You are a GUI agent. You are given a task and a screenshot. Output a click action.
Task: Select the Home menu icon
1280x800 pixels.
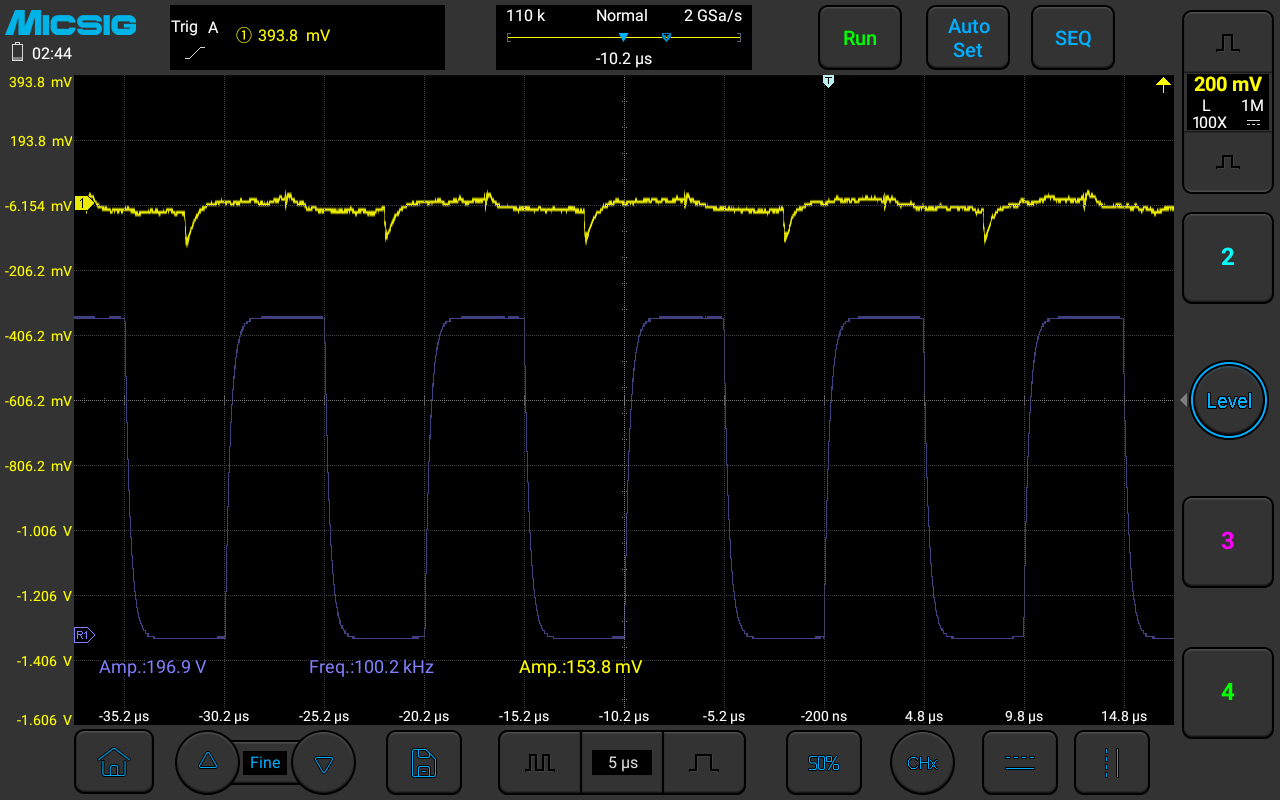point(114,762)
